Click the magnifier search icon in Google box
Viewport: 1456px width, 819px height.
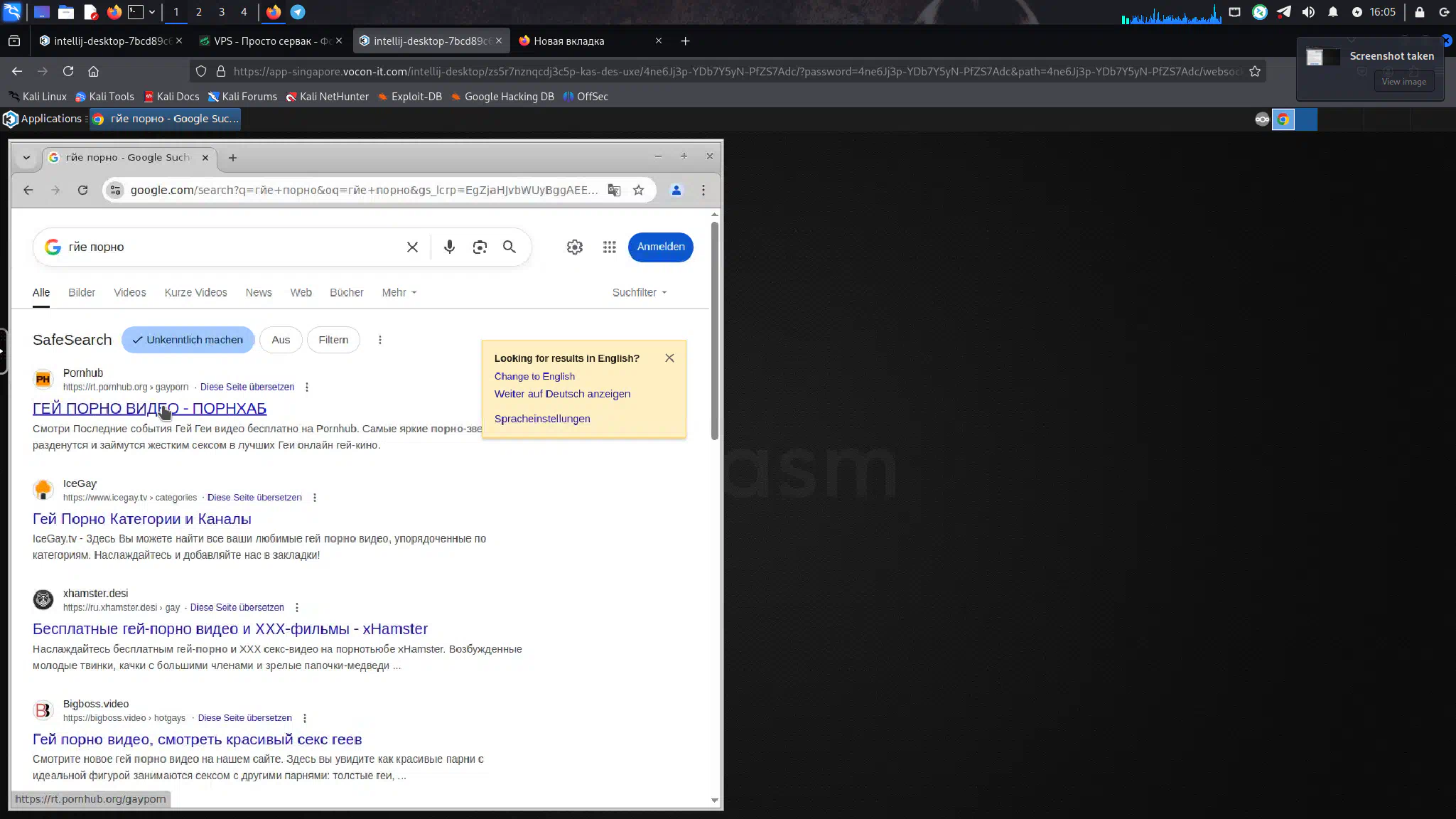point(509,247)
